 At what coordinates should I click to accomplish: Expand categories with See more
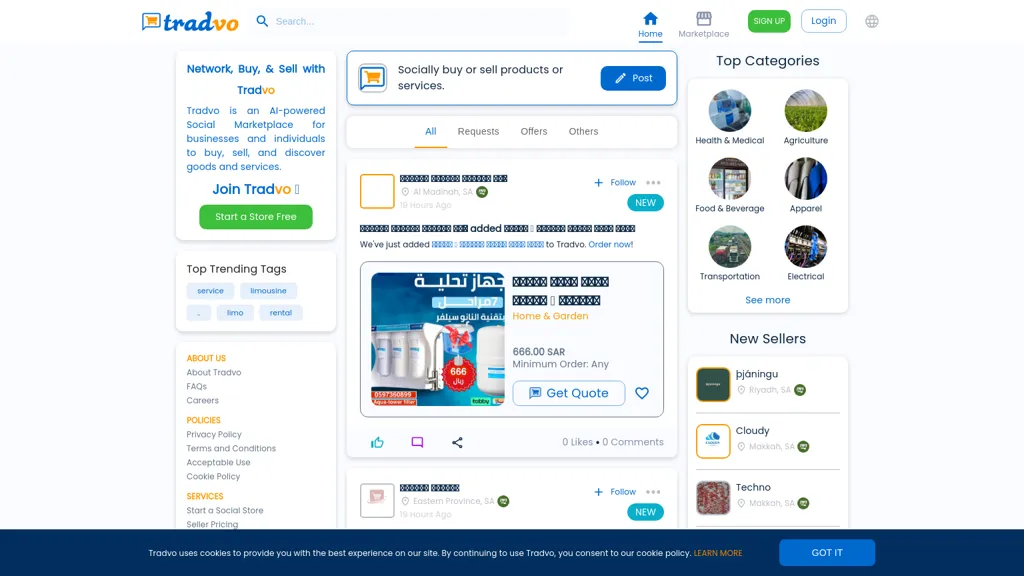[x=767, y=300]
